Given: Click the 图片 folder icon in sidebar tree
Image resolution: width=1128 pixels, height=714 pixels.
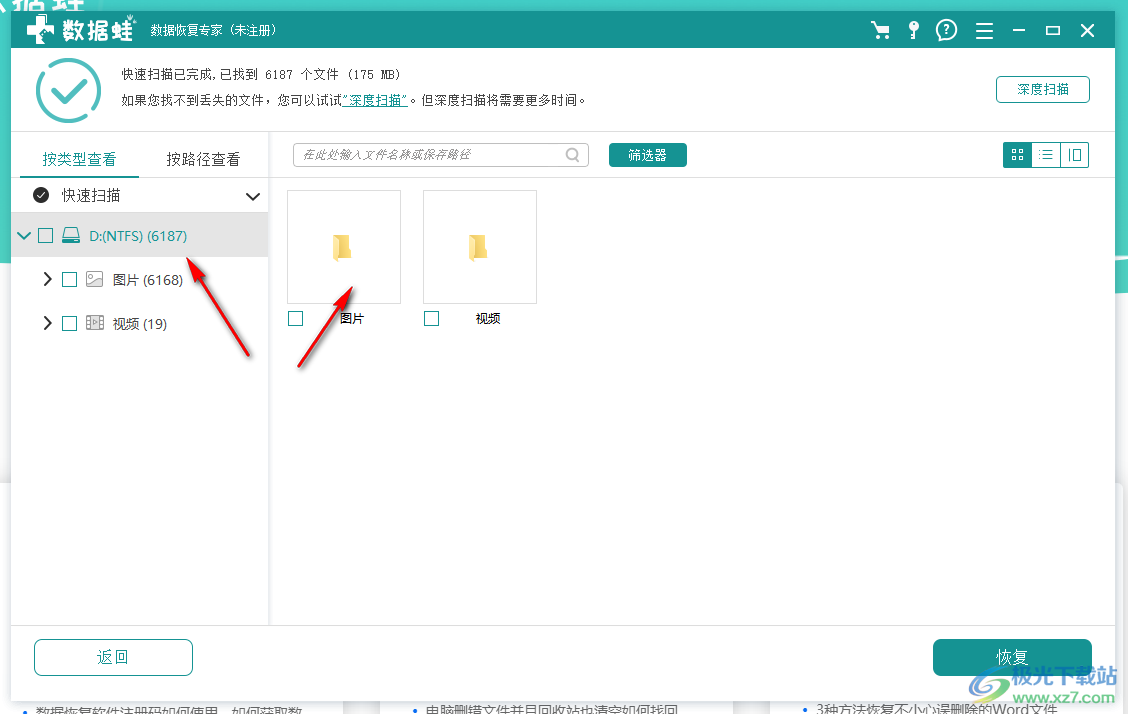Looking at the screenshot, I should 94,279.
